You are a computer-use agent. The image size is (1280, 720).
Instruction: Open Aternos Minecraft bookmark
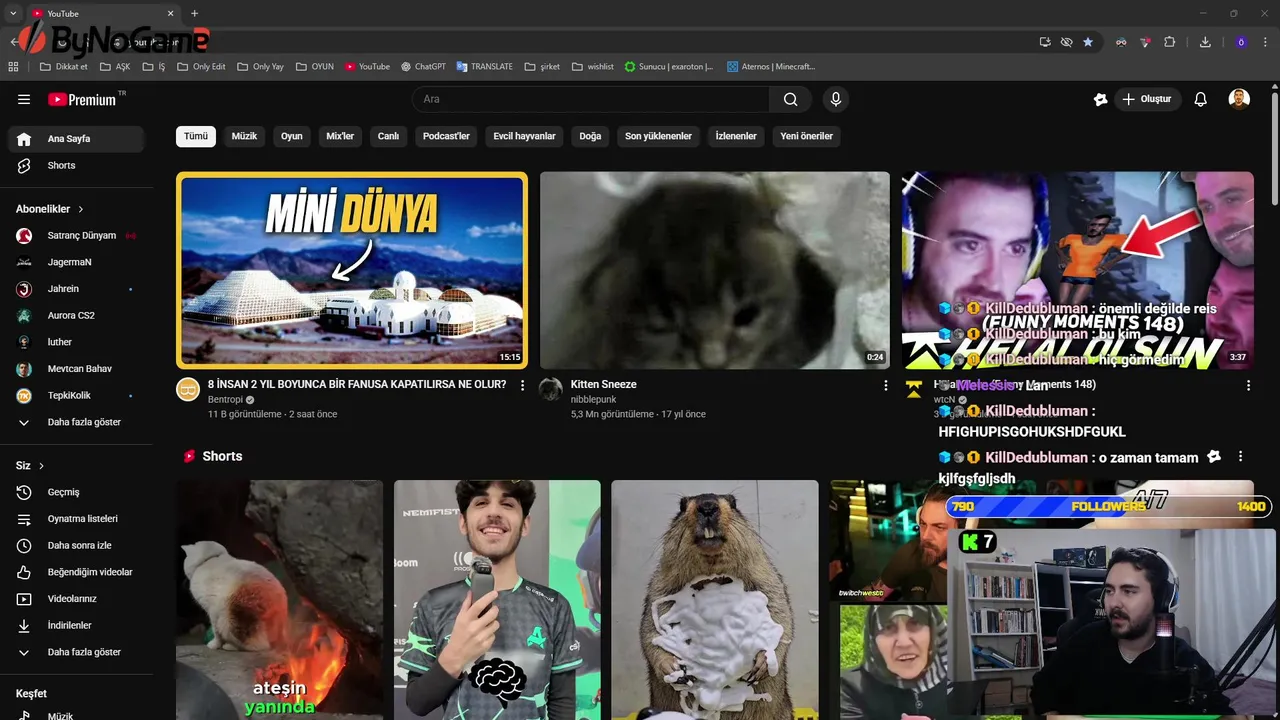pos(771,67)
